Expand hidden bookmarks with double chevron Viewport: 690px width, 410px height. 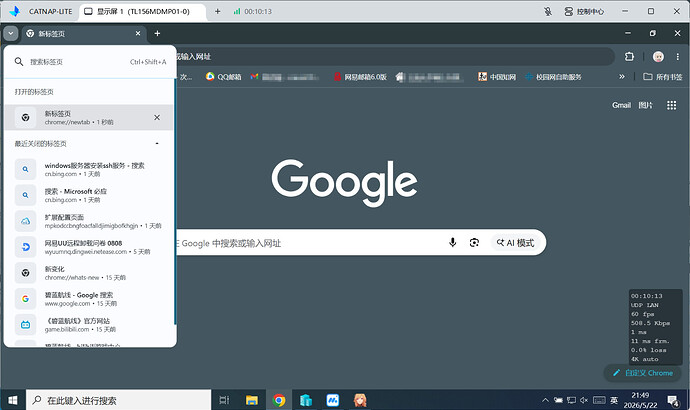point(622,77)
